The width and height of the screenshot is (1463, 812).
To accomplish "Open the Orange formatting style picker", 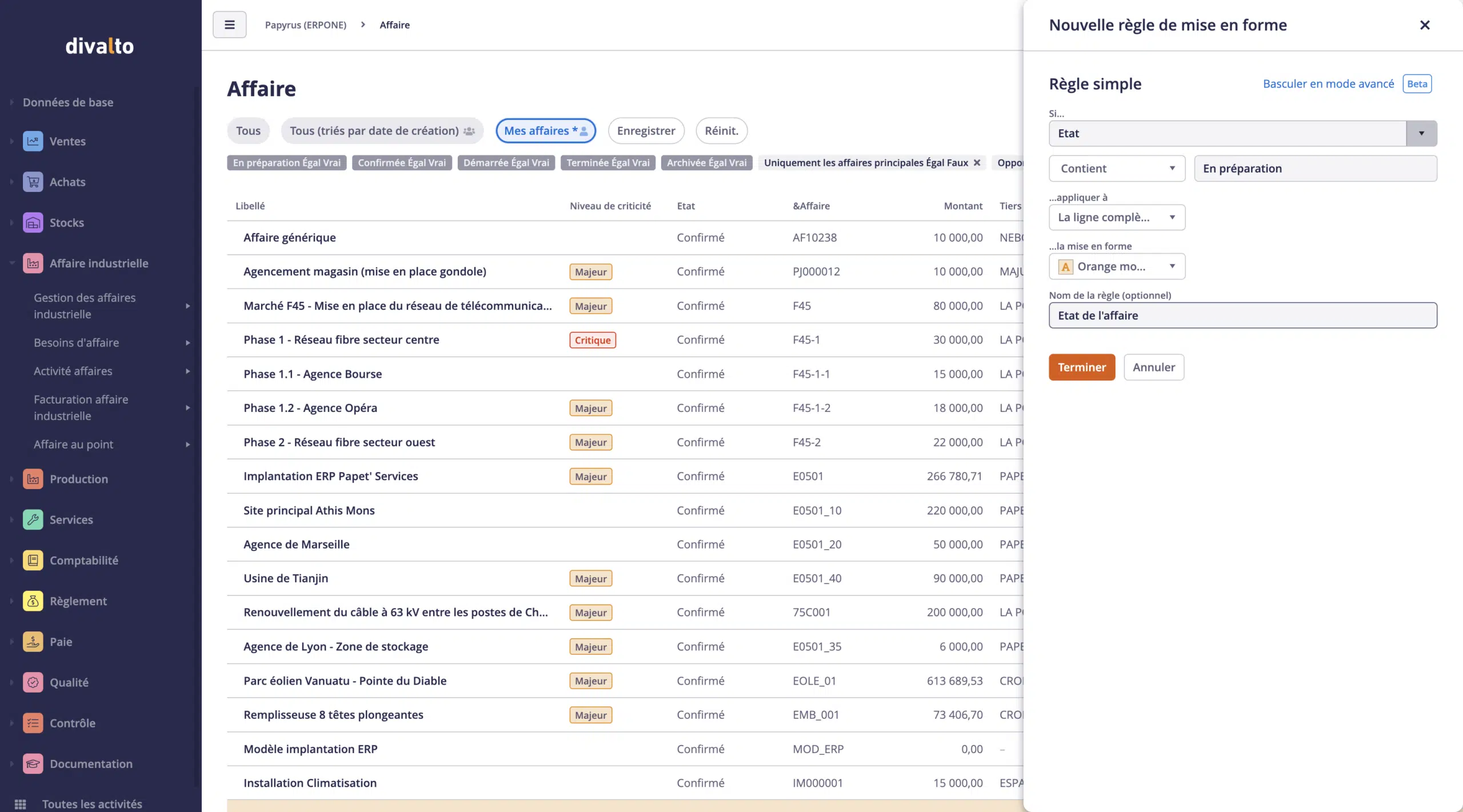I will [x=1117, y=266].
